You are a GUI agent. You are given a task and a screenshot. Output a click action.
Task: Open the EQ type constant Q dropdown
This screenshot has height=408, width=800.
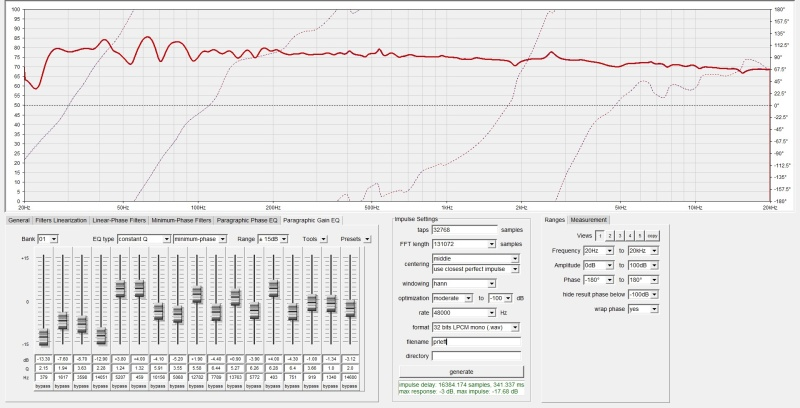click(x=164, y=239)
